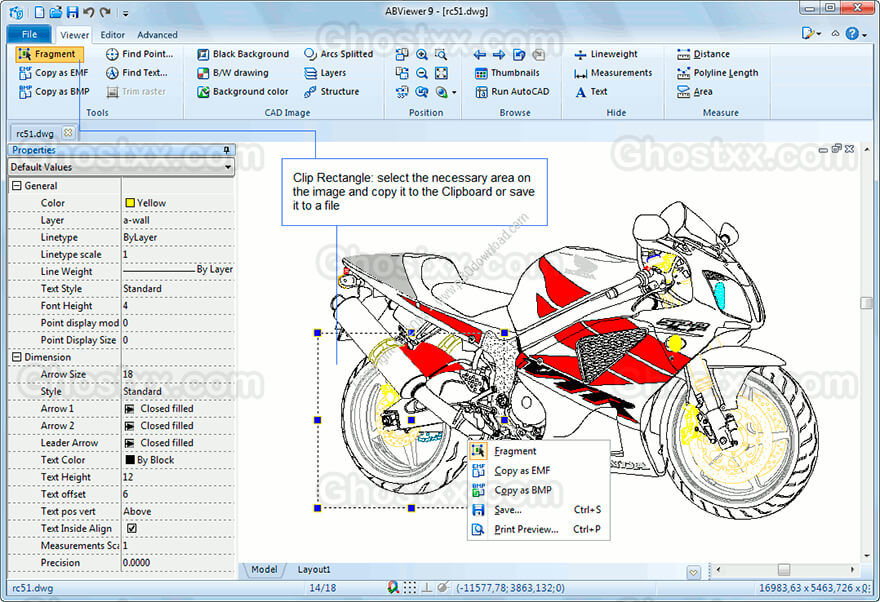
Task: Click the By Block text color swatch
Action: [130, 460]
